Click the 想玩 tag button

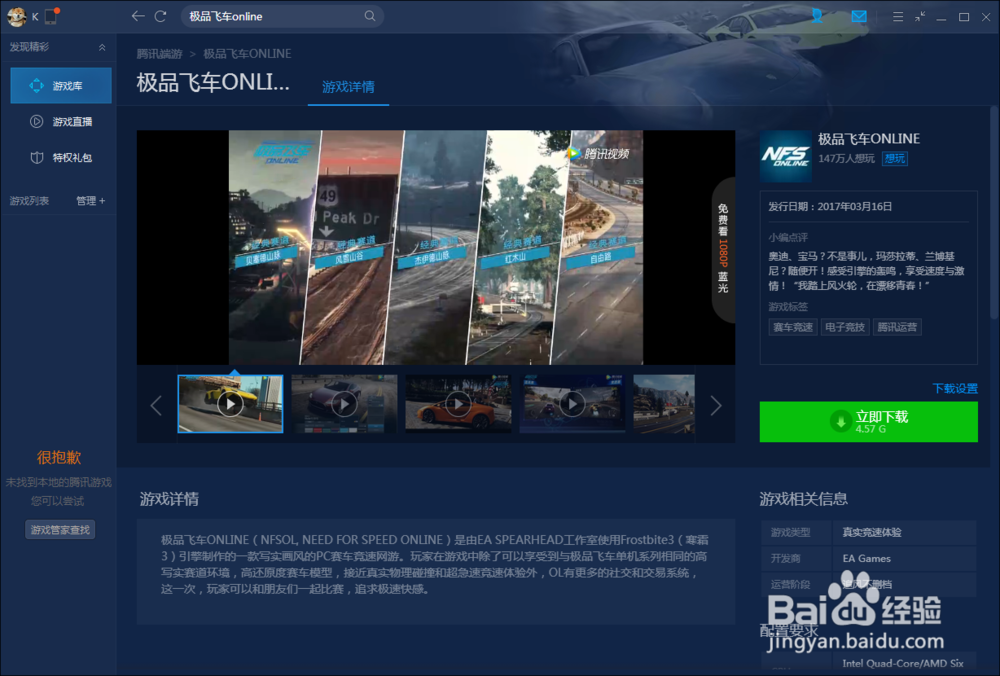click(894, 158)
